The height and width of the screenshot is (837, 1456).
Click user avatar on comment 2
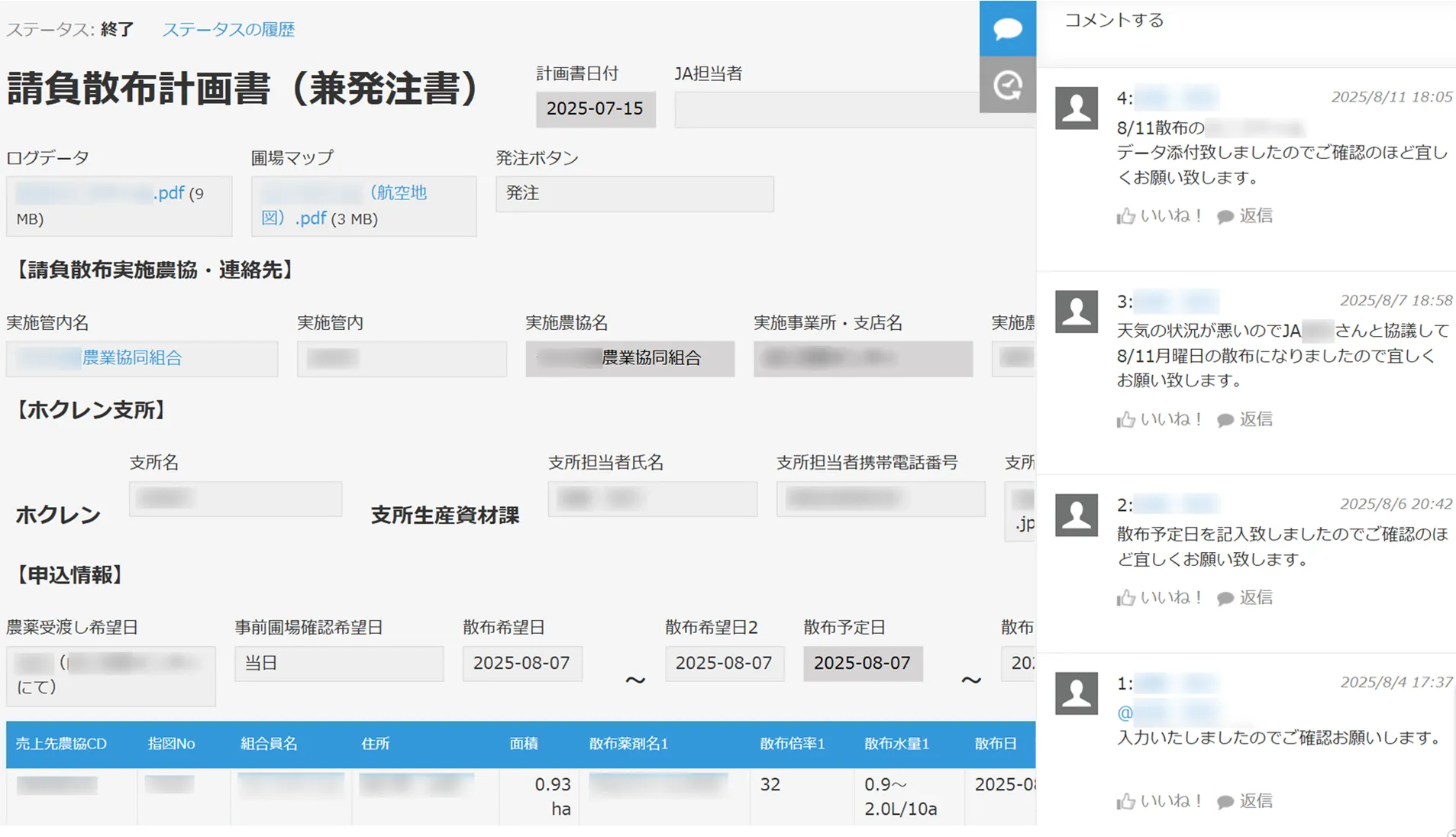point(1076,515)
